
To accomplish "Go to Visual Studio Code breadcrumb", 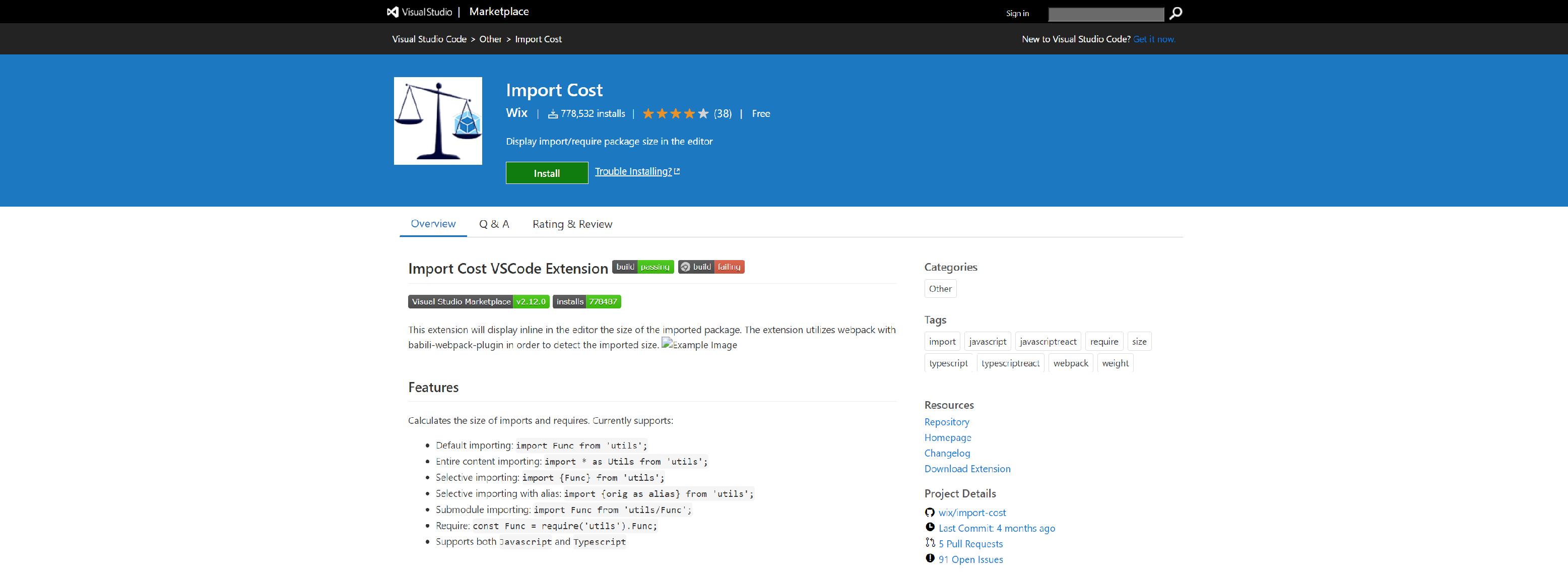I will pyautogui.click(x=429, y=39).
